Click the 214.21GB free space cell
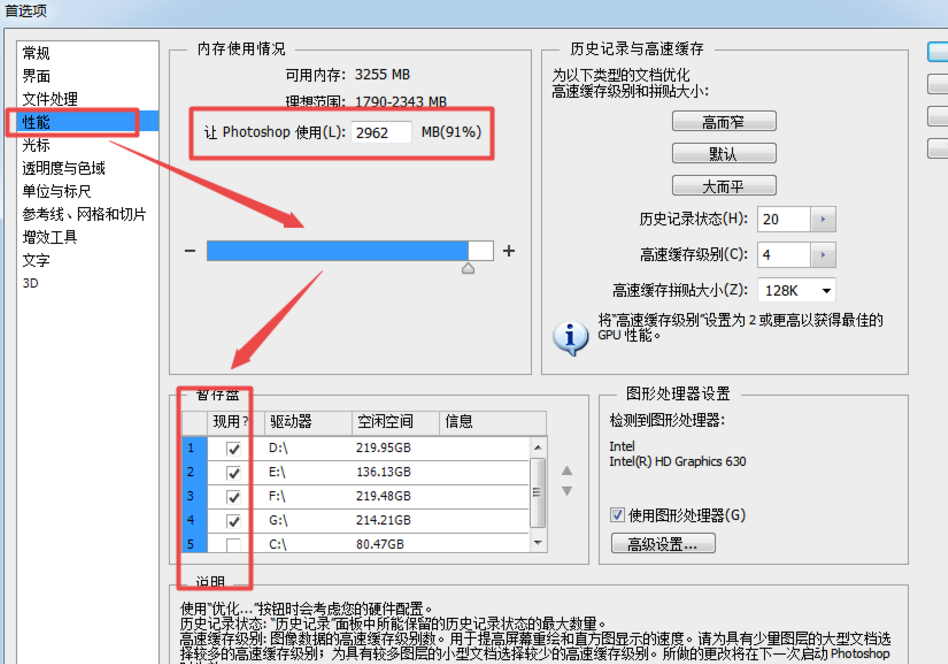This screenshot has height=664, width=948. pos(383,521)
